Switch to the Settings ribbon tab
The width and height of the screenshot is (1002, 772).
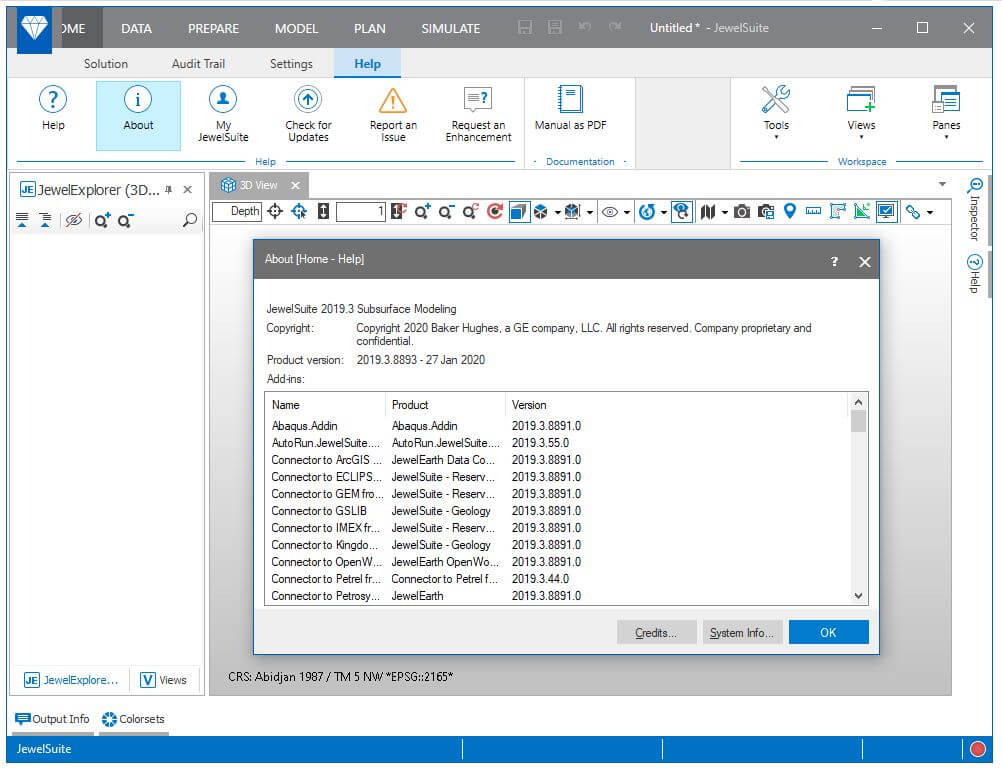pyautogui.click(x=291, y=64)
